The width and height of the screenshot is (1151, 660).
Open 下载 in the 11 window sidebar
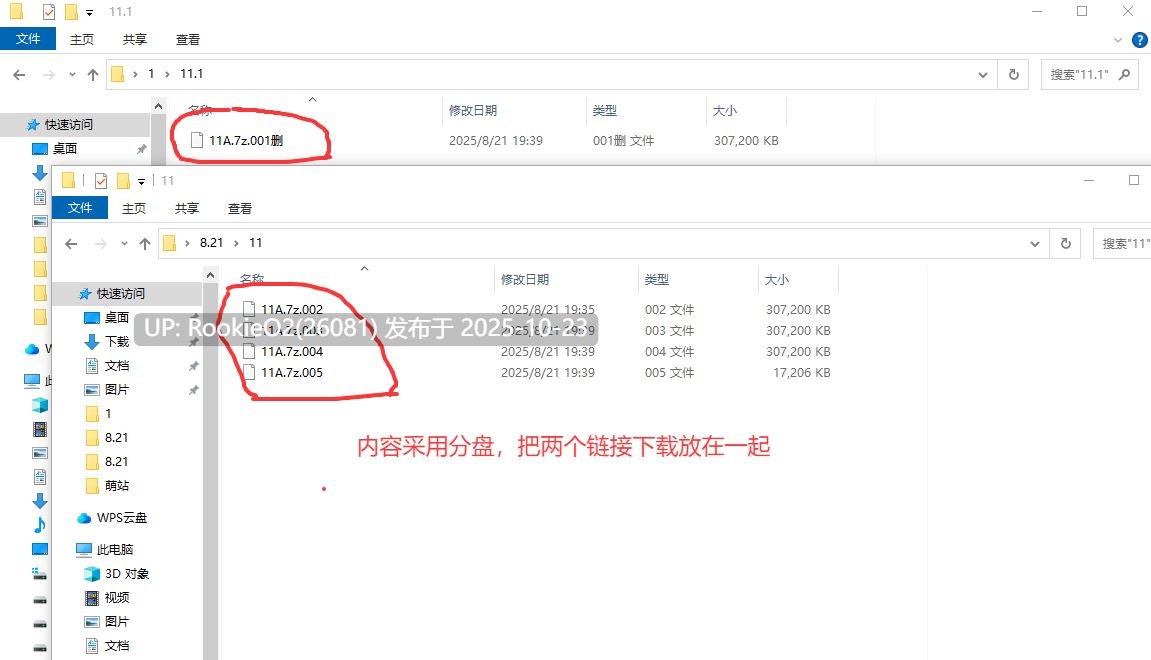pyautogui.click(x=117, y=341)
